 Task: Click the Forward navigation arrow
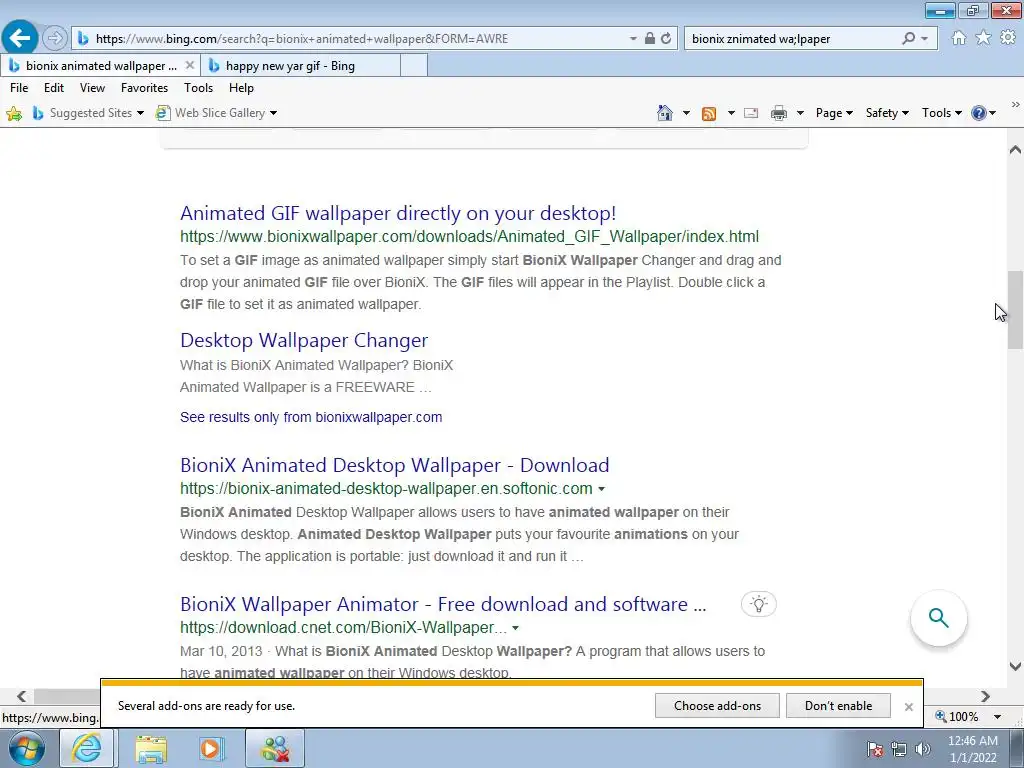coord(55,39)
